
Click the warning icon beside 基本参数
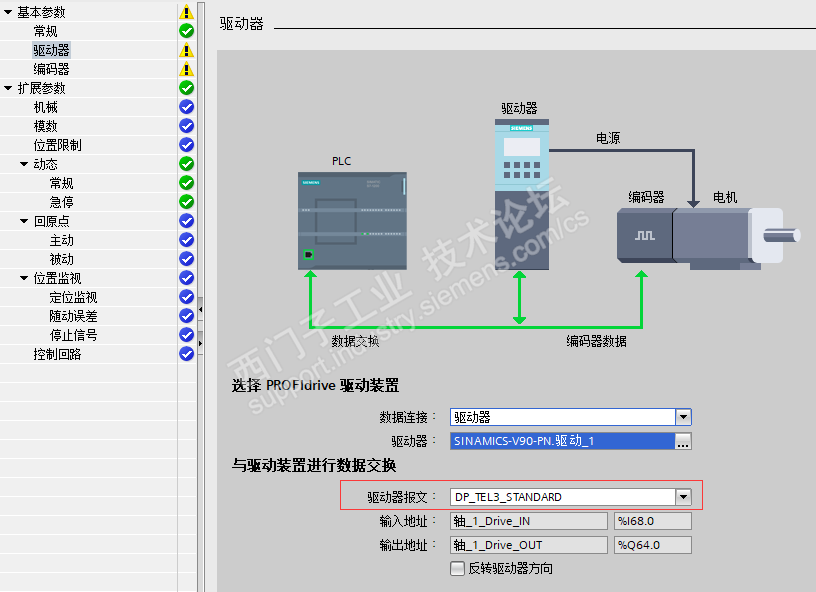point(186,12)
